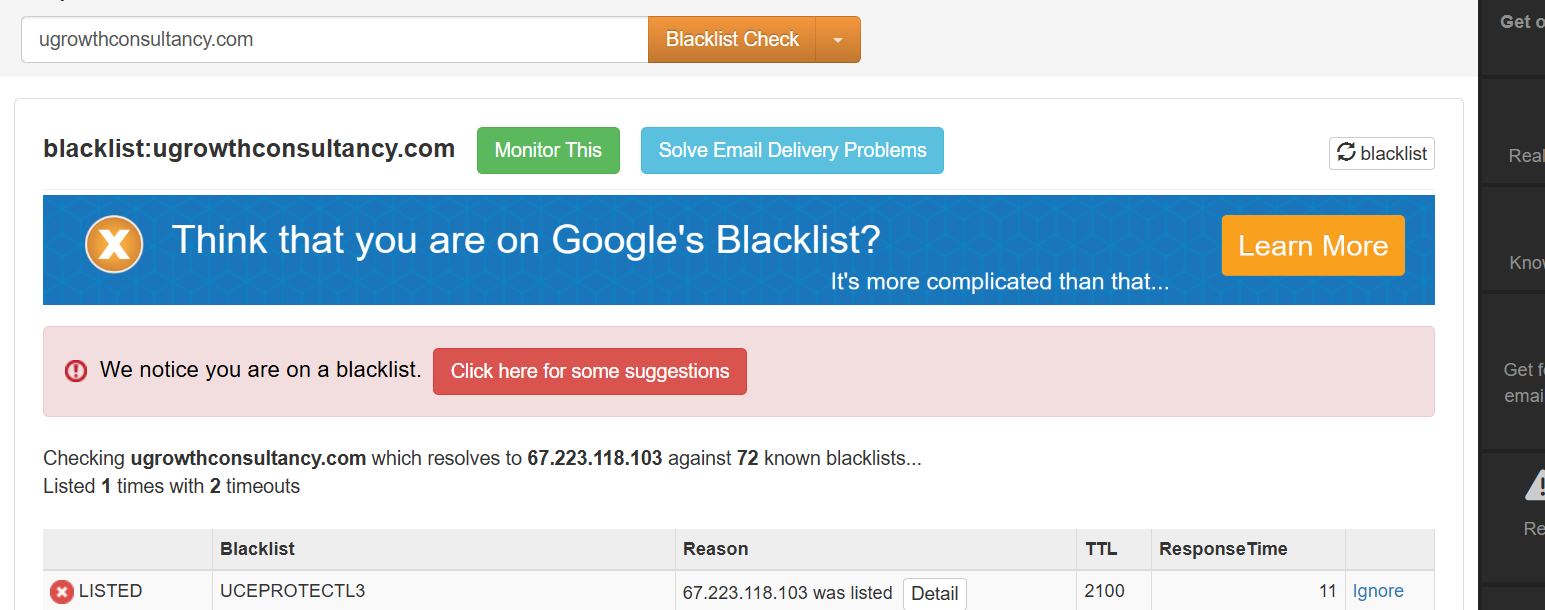Image resolution: width=1545 pixels, height=610 pixels.
Task: Open the dropdown arrow beside Blacklist Check
Action: (x=838, y=40)
